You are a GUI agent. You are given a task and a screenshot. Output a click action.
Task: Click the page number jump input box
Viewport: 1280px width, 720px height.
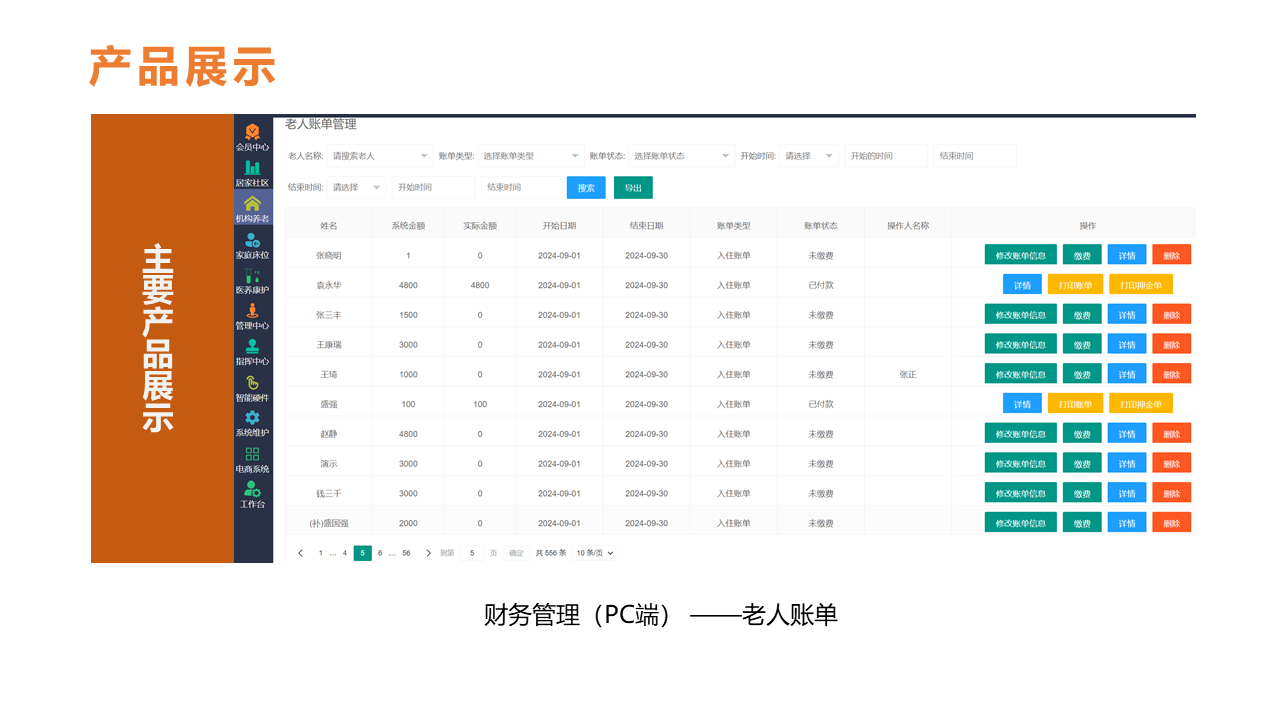click(x=472, y=553)
